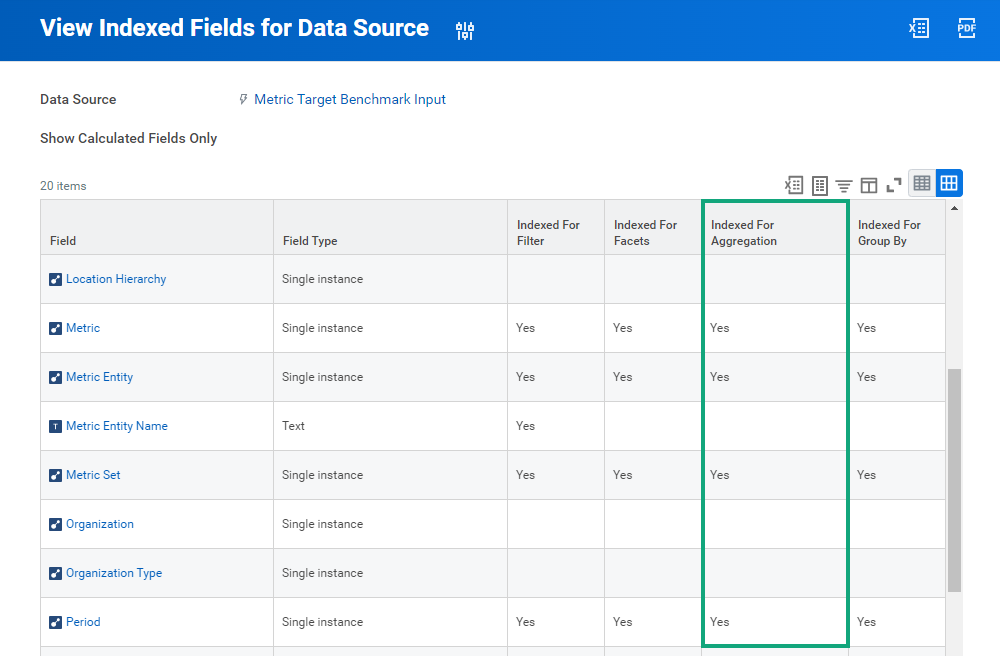Click Indexed For Filter column header
This screenshot has width=1000, height=656.
tap(556, 228)
